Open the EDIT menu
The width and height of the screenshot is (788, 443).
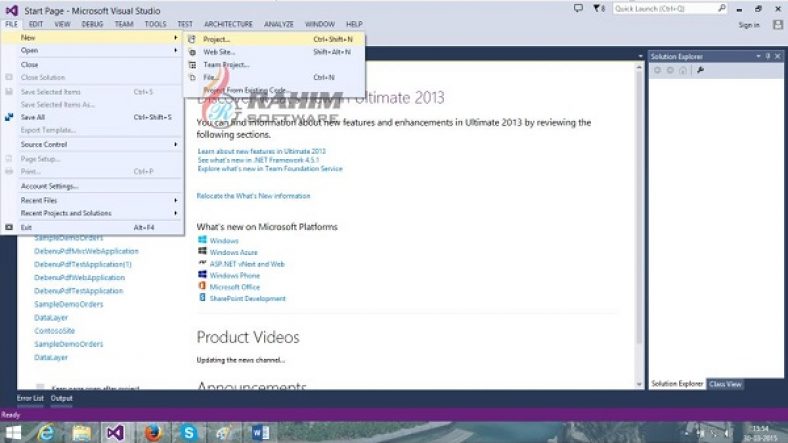36,24
